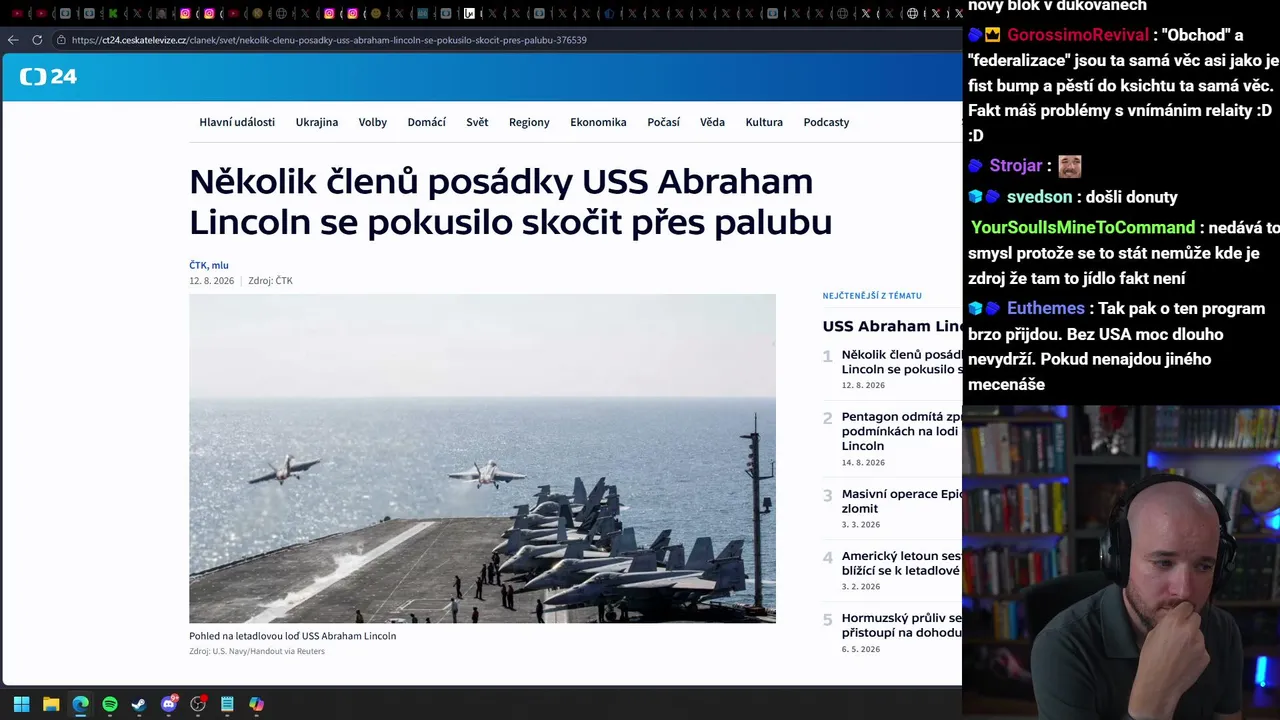This screenshot has height=720, width=1280.
Task: Open the Windows Start menu
Action: click(21, 704)
